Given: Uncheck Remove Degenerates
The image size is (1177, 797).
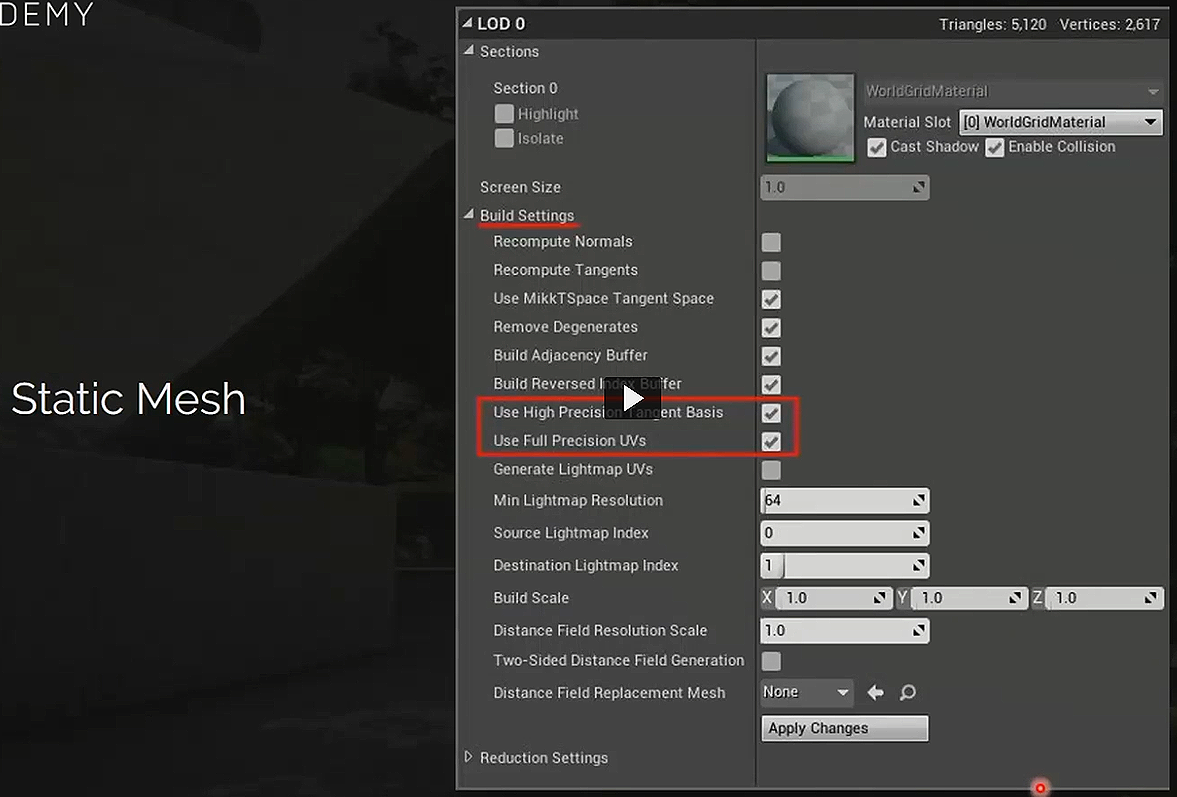Looking at the screenshot, I should (771, 328).
